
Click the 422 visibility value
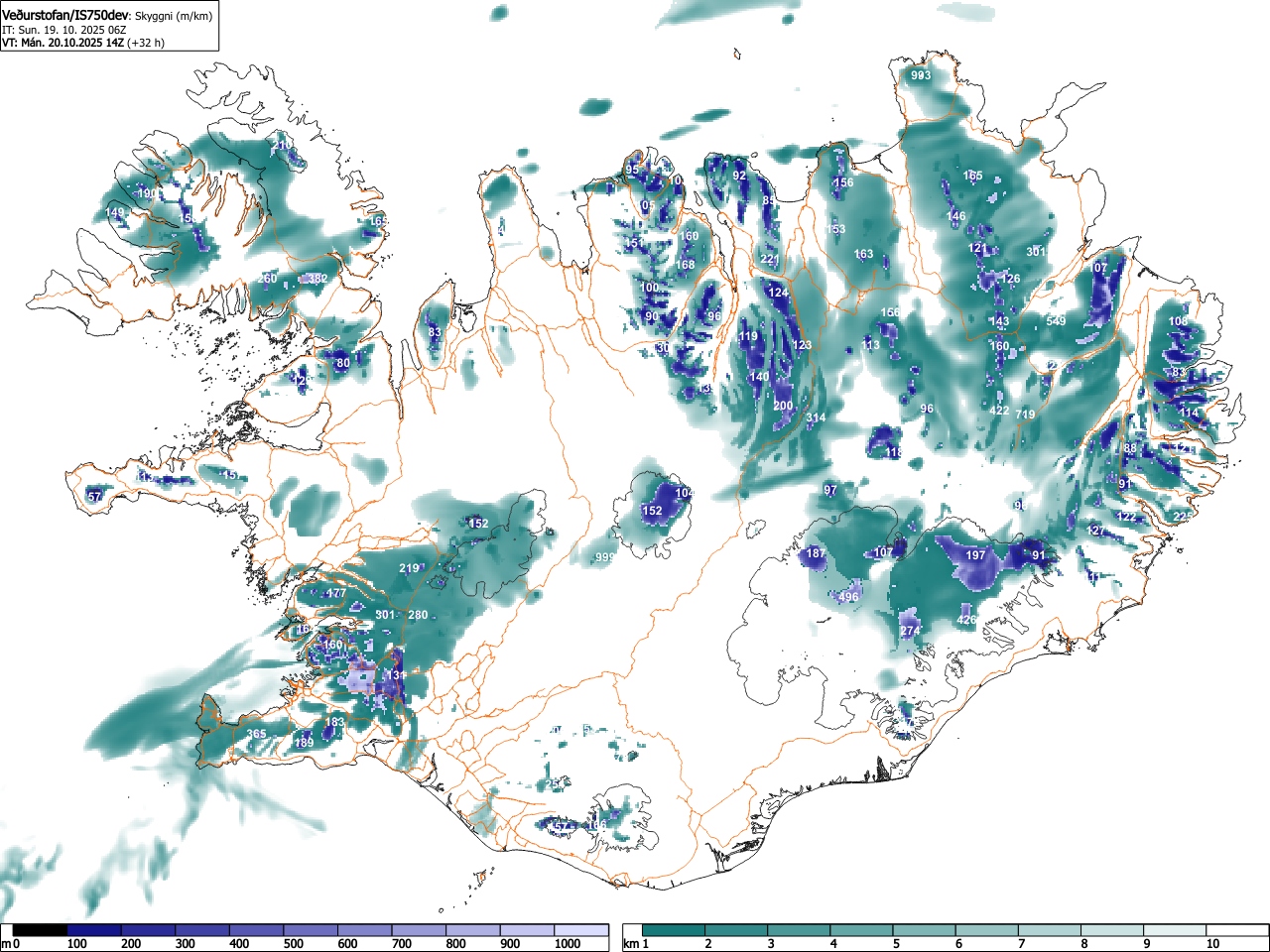(999, 411)
